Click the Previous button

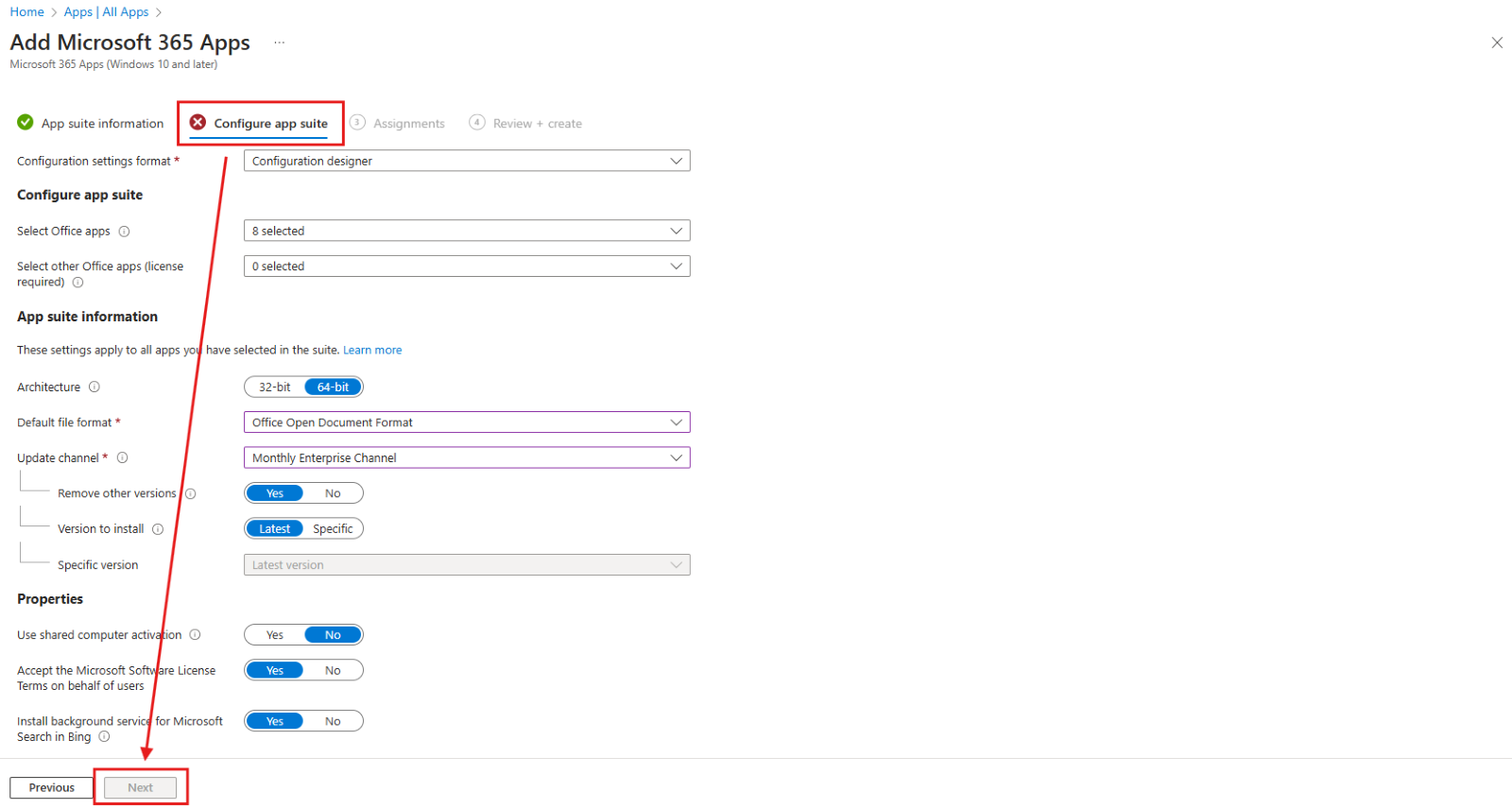[x=52, y=787]
